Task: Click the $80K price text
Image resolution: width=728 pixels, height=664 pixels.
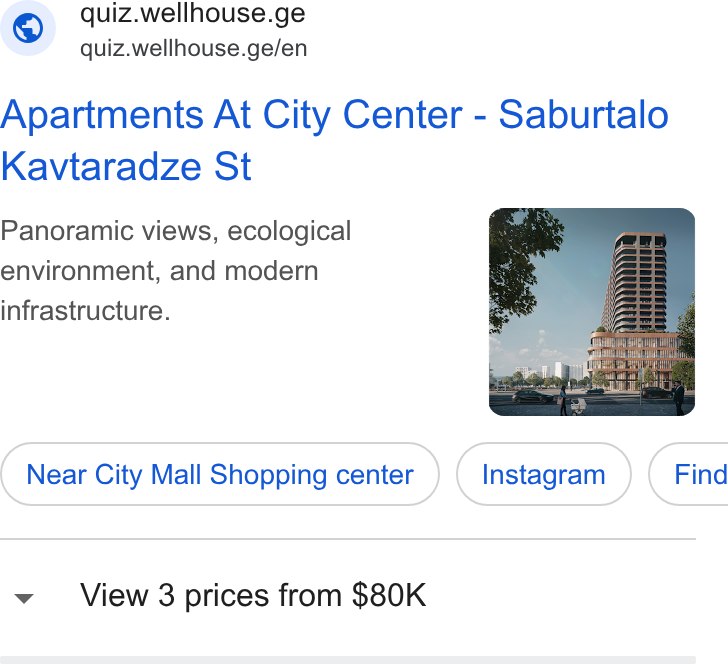Action: point(389,594)
